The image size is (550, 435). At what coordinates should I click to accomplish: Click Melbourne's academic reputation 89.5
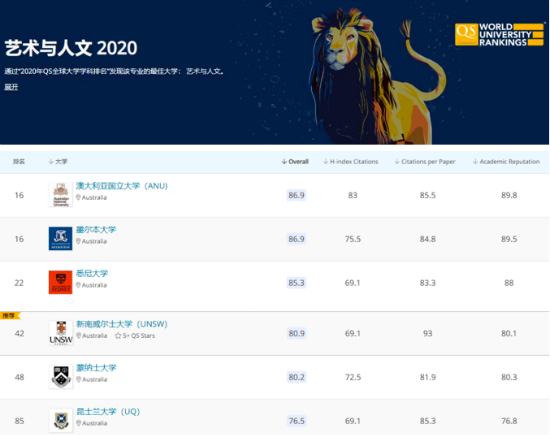[509, 239]
